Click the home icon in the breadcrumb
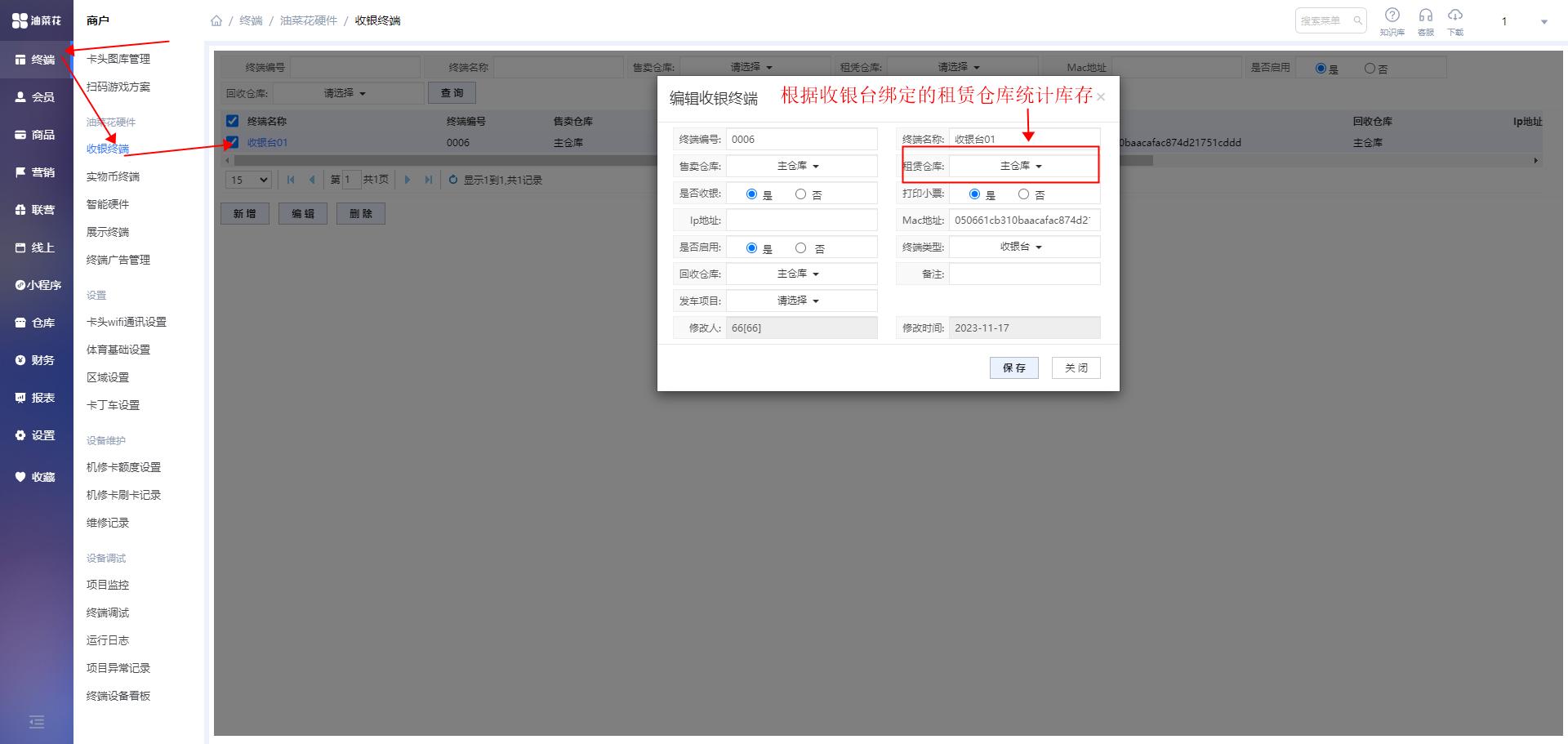Screen dimensions: 1568x744 pyautogui.click(x=216, y=20)
